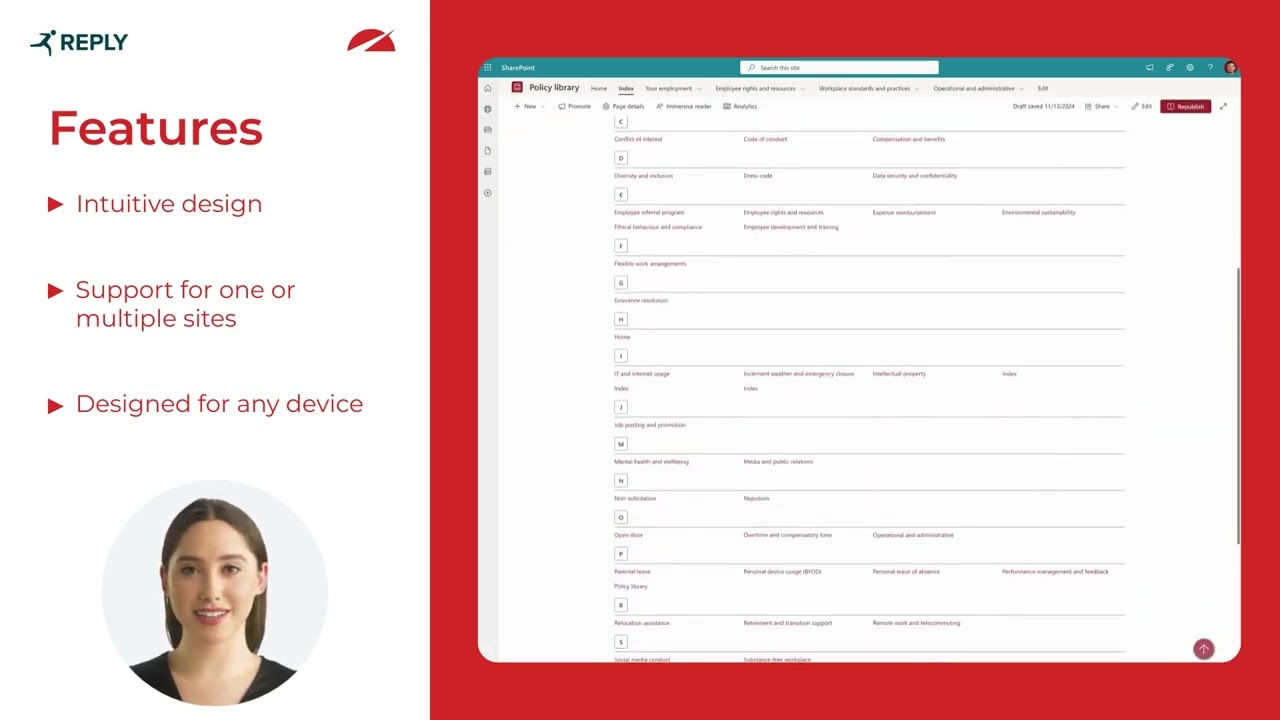Open Page details

pyautogui.click(x=623, y=106)
